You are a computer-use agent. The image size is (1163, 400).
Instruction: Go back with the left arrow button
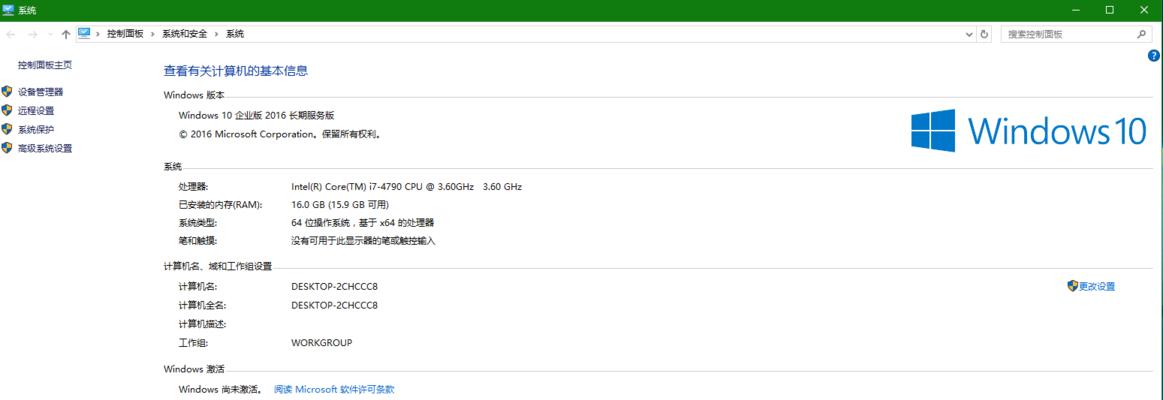click(10, 34)
